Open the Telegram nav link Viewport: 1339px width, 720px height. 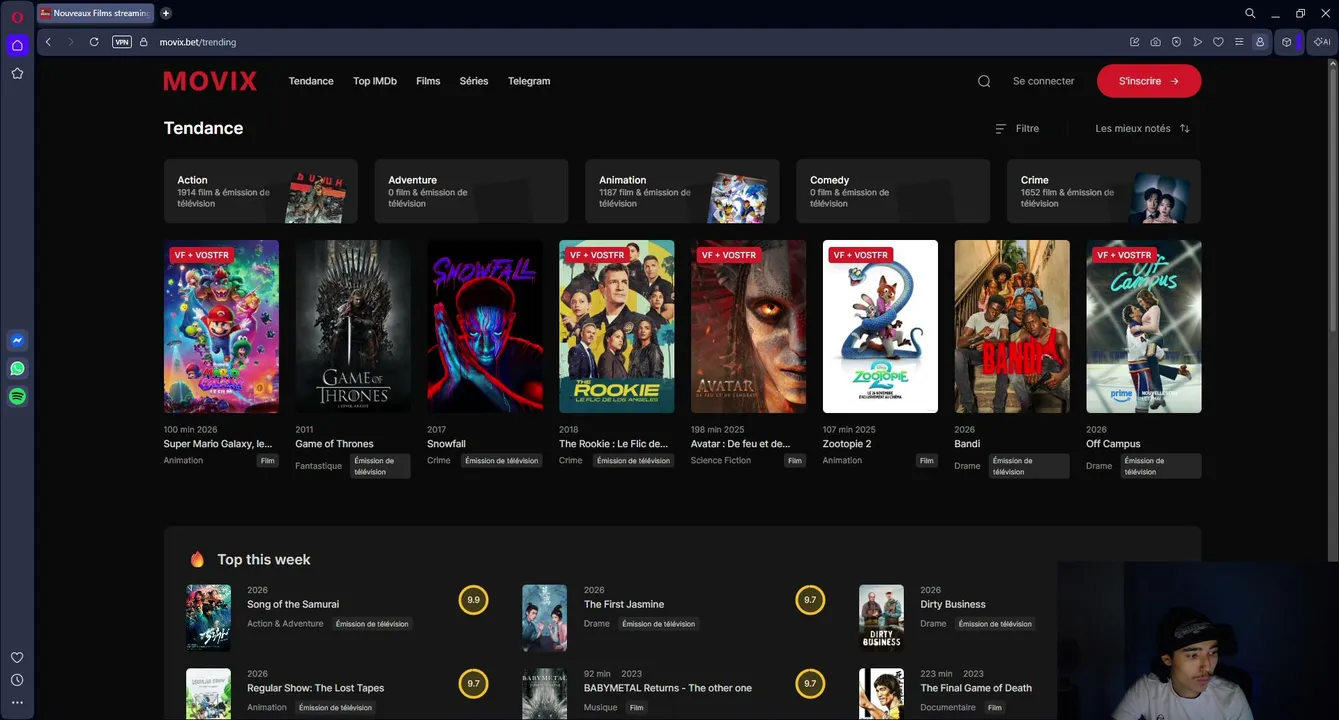pyautogui.click(x=529, y=81)
